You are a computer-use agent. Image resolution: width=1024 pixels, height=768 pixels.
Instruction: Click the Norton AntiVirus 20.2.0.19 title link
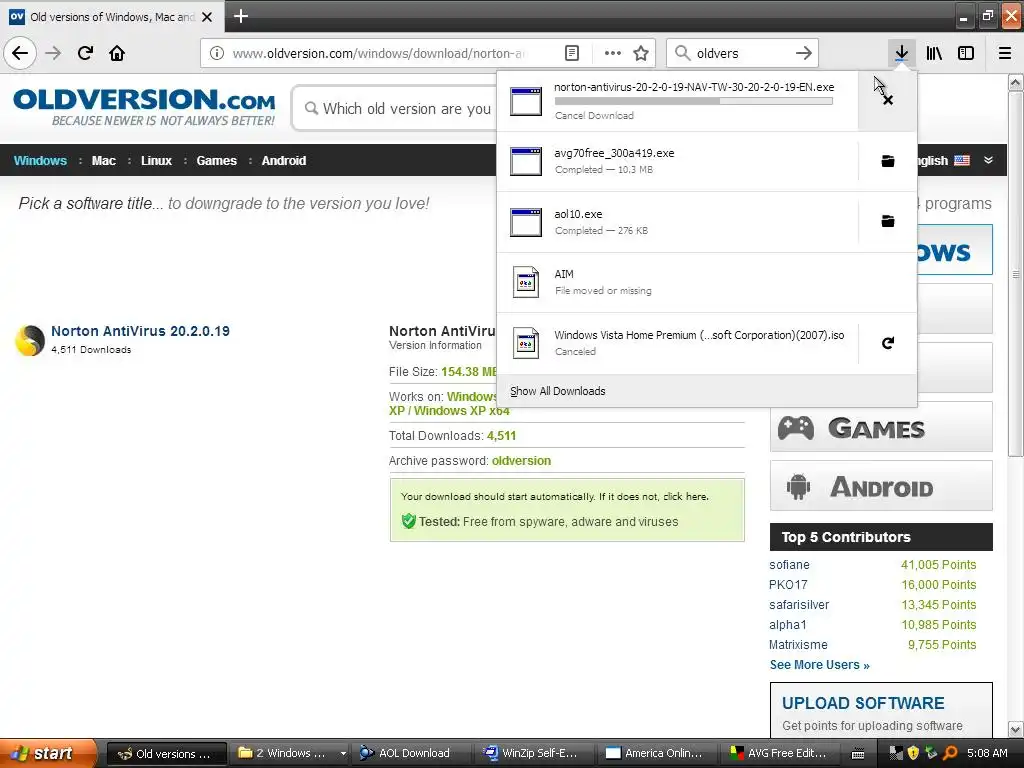(140, 331)
